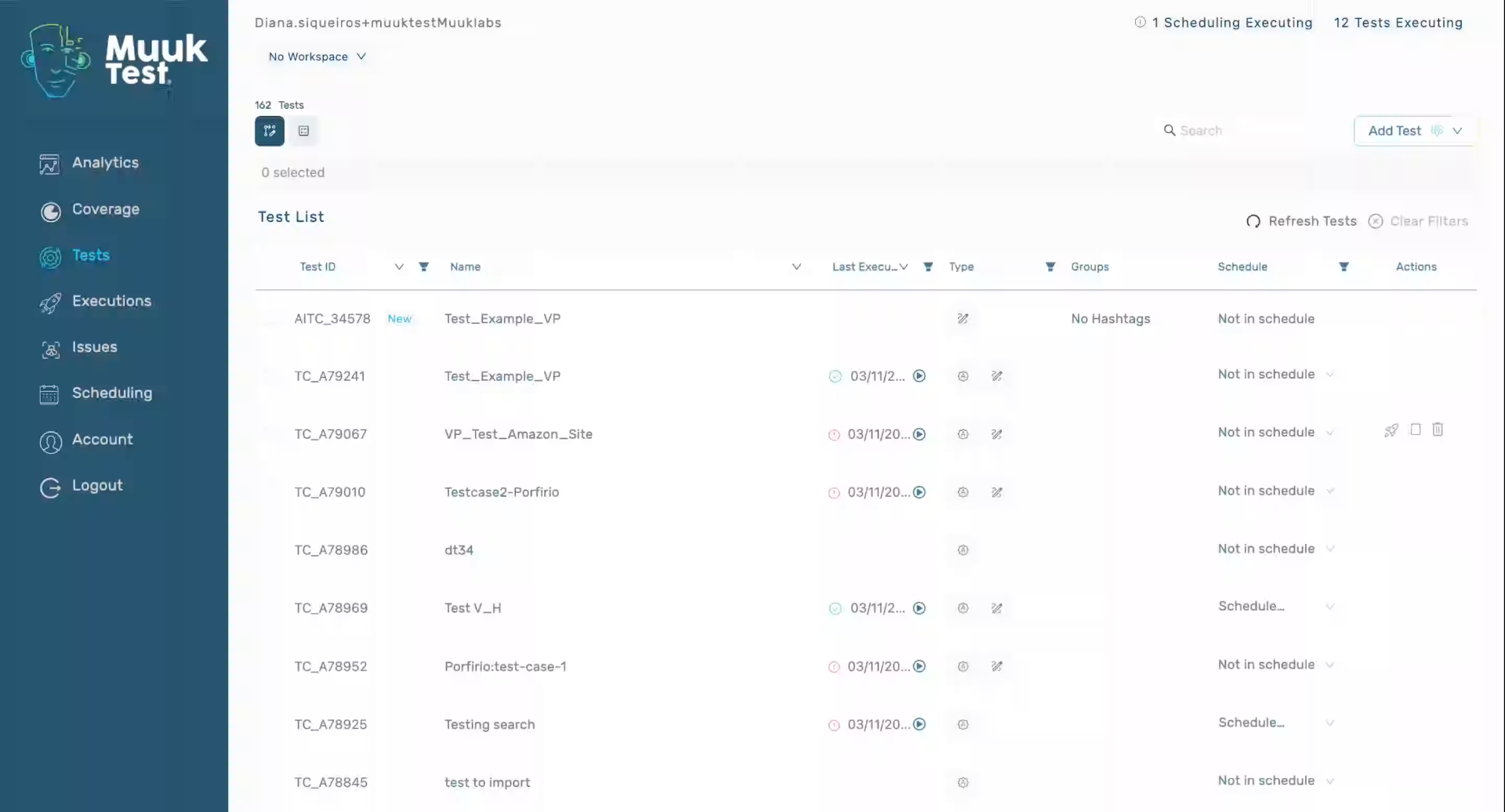Navigate to Issues in the sidebar
Image resolution: width=1505 pixels, height=812 pixels.
(x=78, y=347)
